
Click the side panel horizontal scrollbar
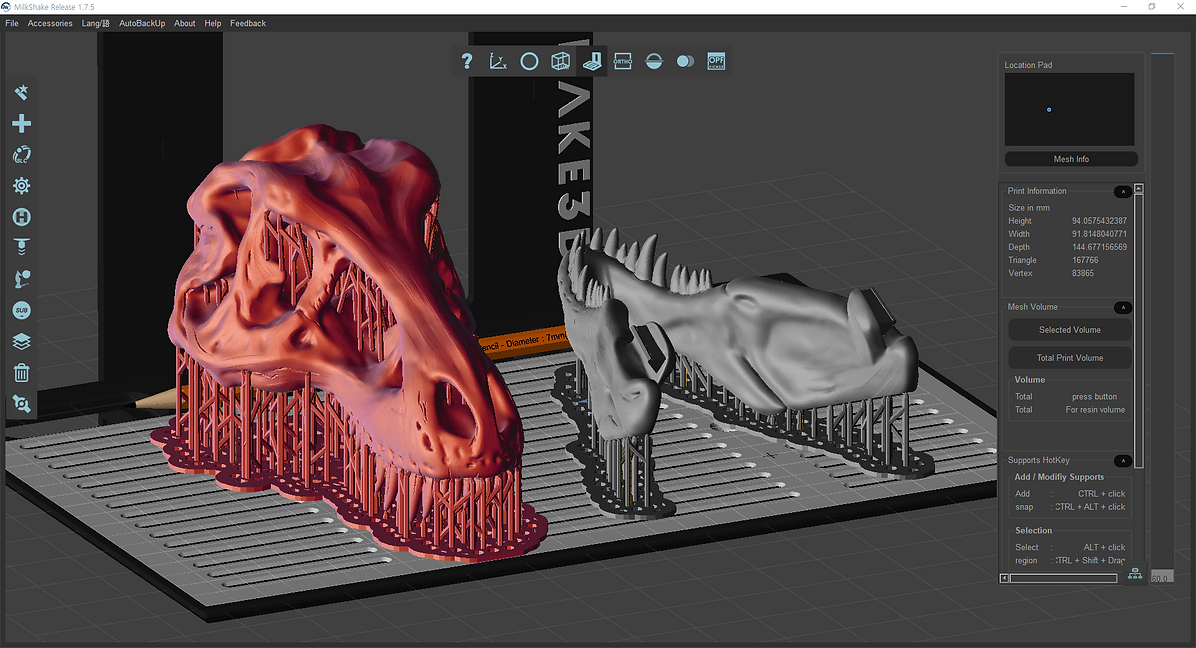coord(1063,579)
